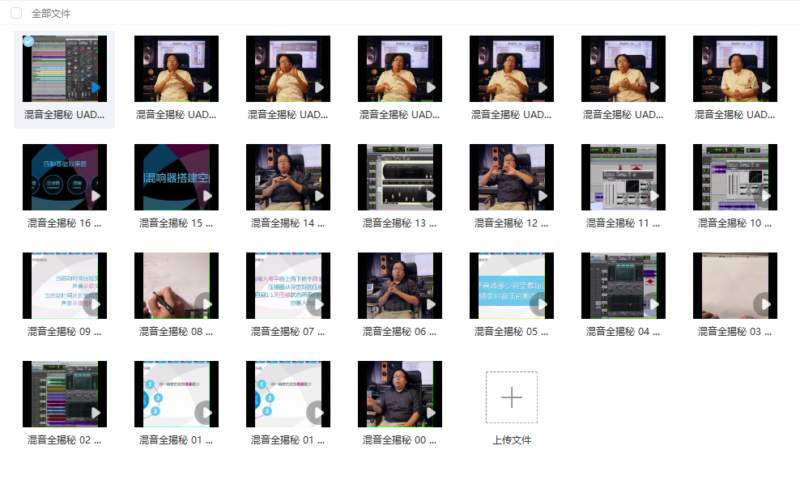Open the 混音全揭秘 10 video thumbnail

coord(734,177)
